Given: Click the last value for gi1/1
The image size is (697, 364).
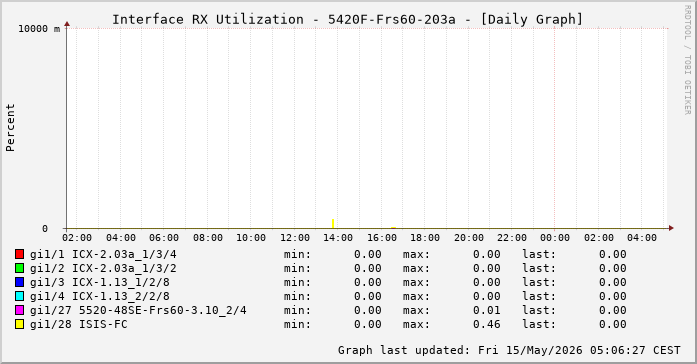Looking at the screenshot, I should click(613, 254).
